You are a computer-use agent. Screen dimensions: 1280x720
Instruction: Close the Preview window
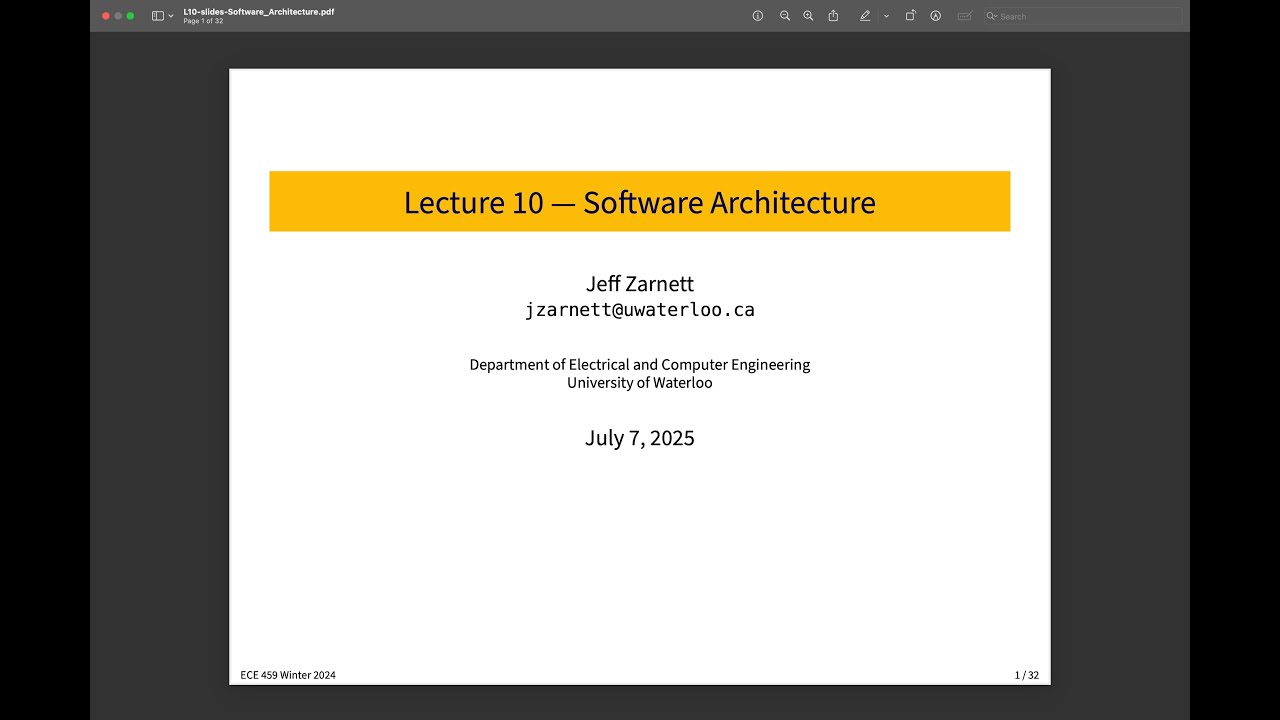[106, 16]
